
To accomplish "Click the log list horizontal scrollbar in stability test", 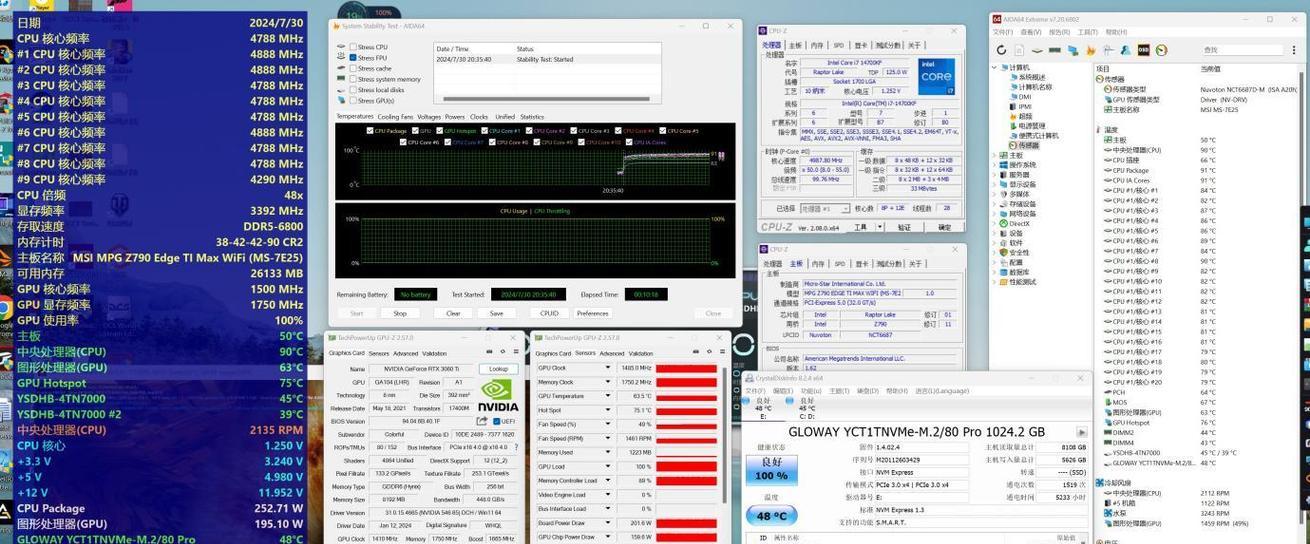I will click(545, 99).
